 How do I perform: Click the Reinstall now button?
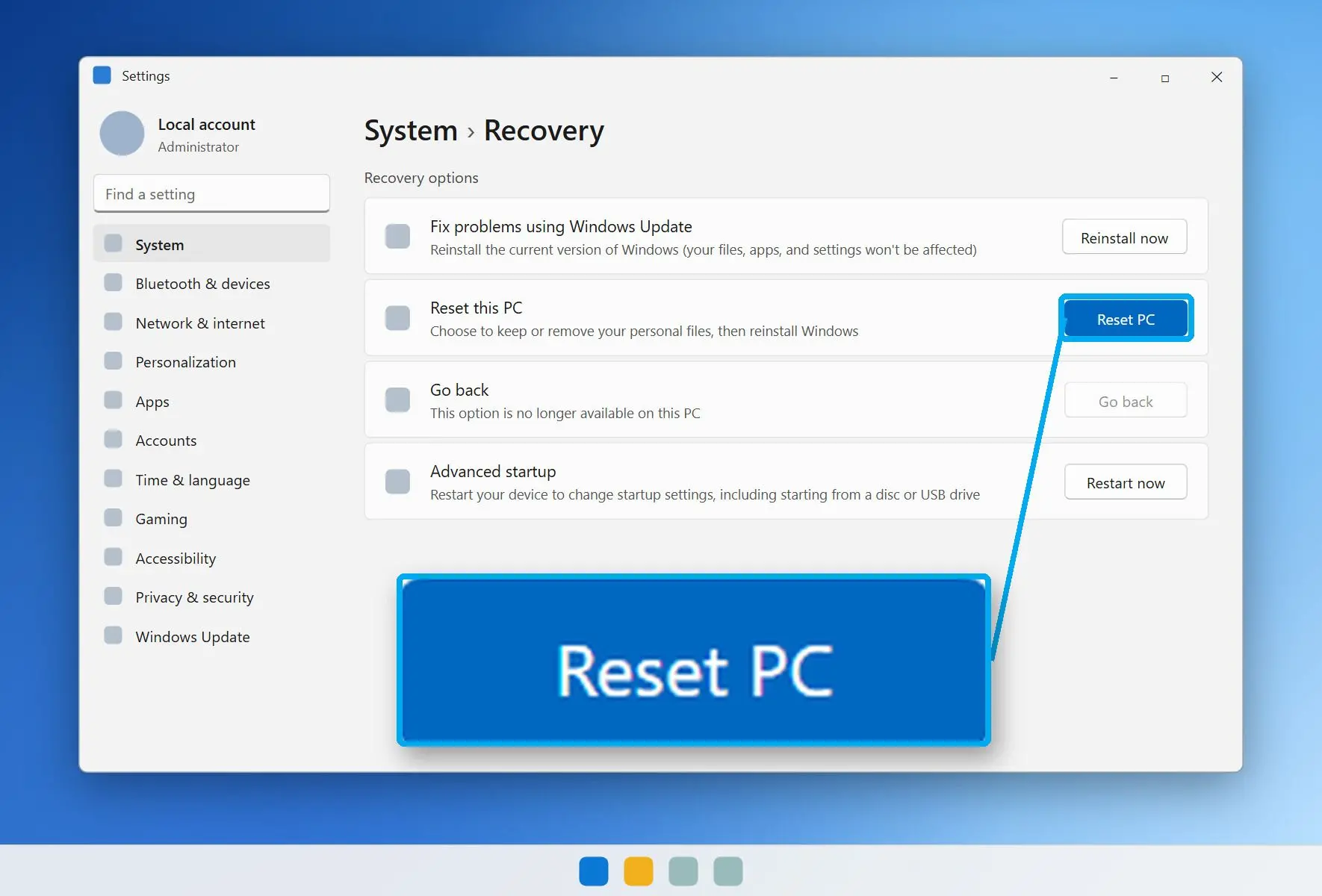(x=1124, y=237)
